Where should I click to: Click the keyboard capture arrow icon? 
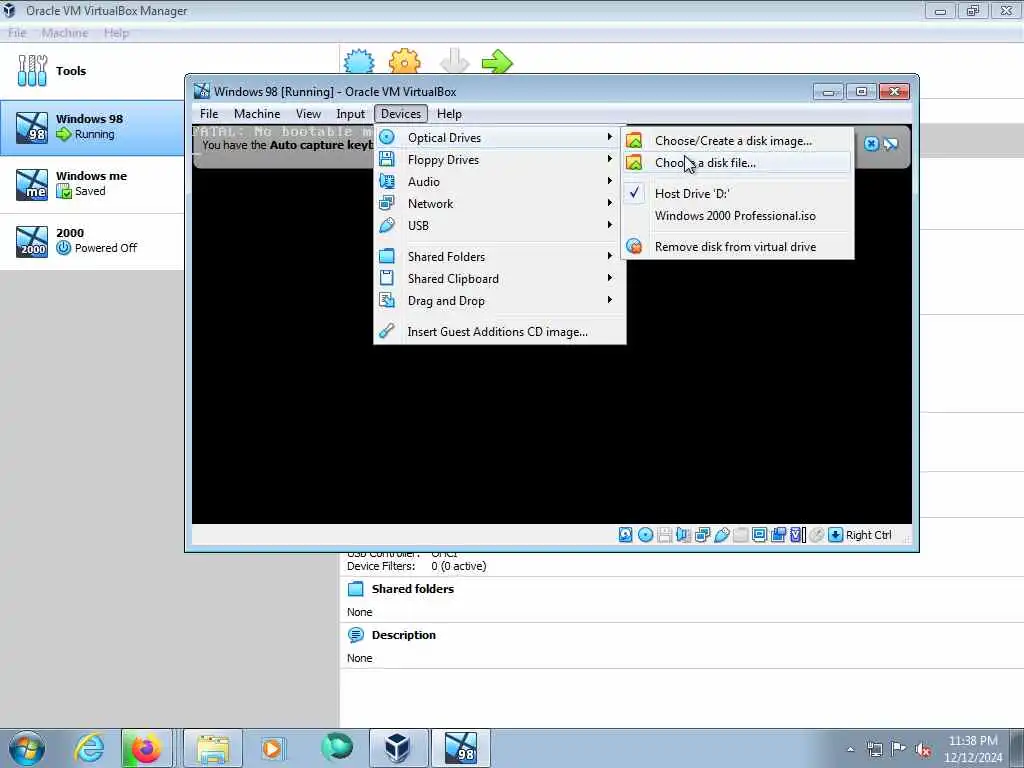click(835, 535)
